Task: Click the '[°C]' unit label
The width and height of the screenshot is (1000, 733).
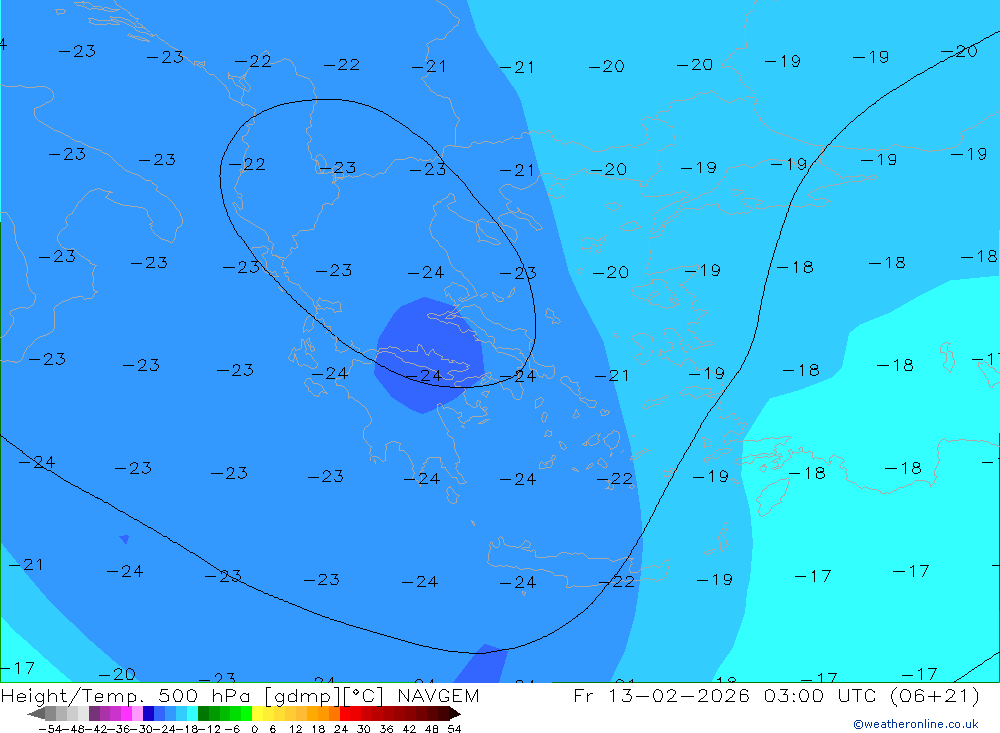Action: click(364, 696)
